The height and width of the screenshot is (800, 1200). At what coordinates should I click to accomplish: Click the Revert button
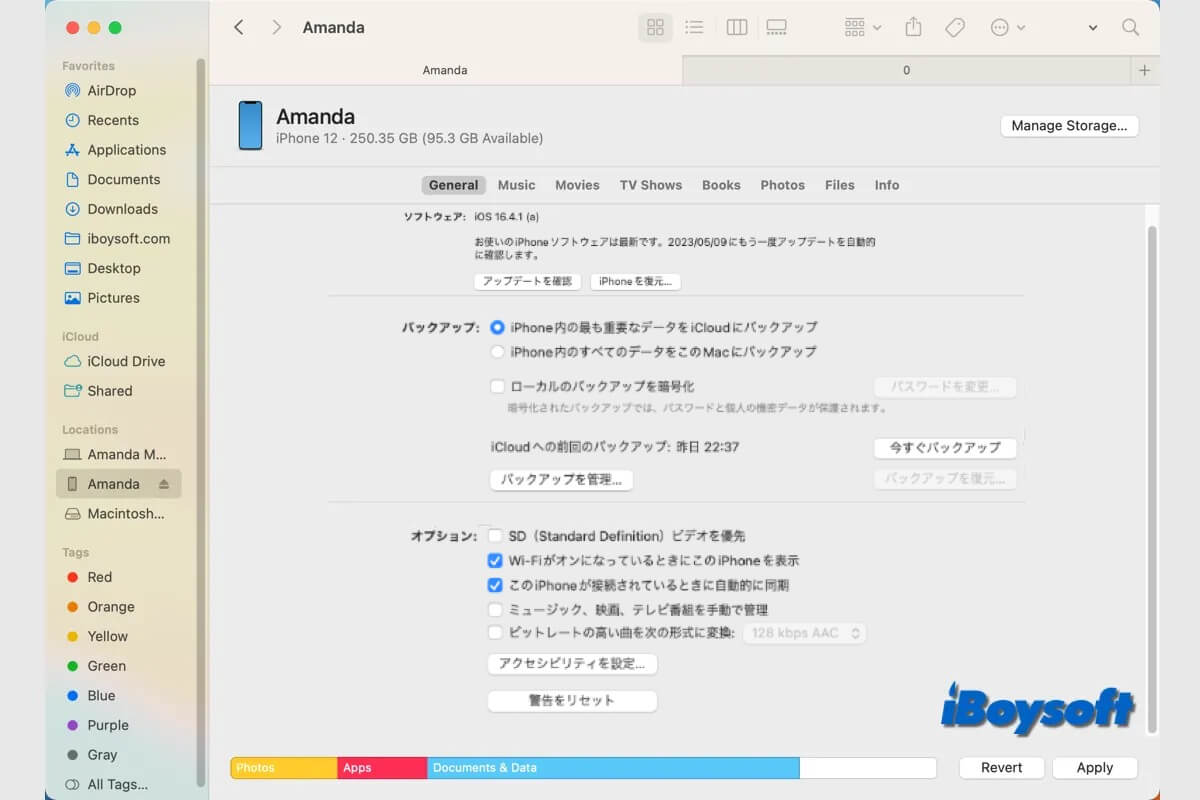[x=1001, y=768]
